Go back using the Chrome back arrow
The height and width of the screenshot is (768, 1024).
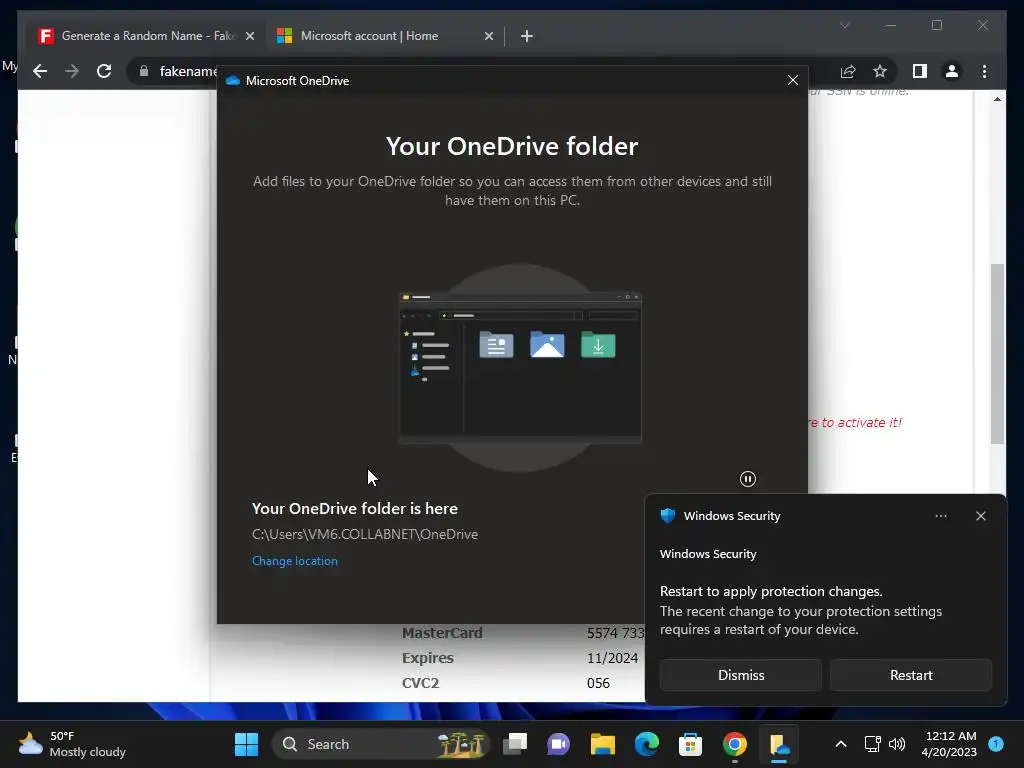click(40, 71)
